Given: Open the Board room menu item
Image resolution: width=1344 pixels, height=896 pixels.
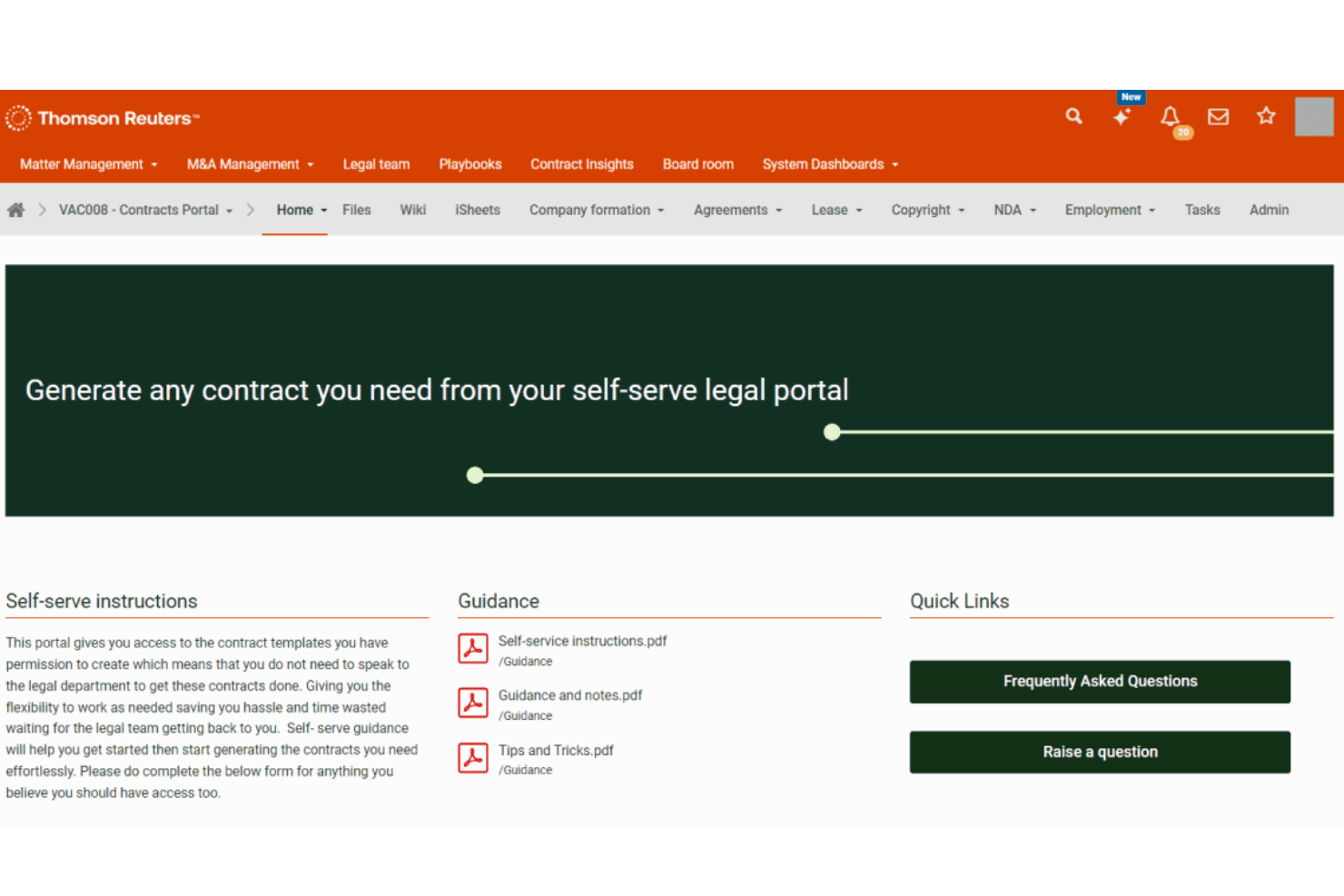Looking at the screenshot, I should (698, 164).
